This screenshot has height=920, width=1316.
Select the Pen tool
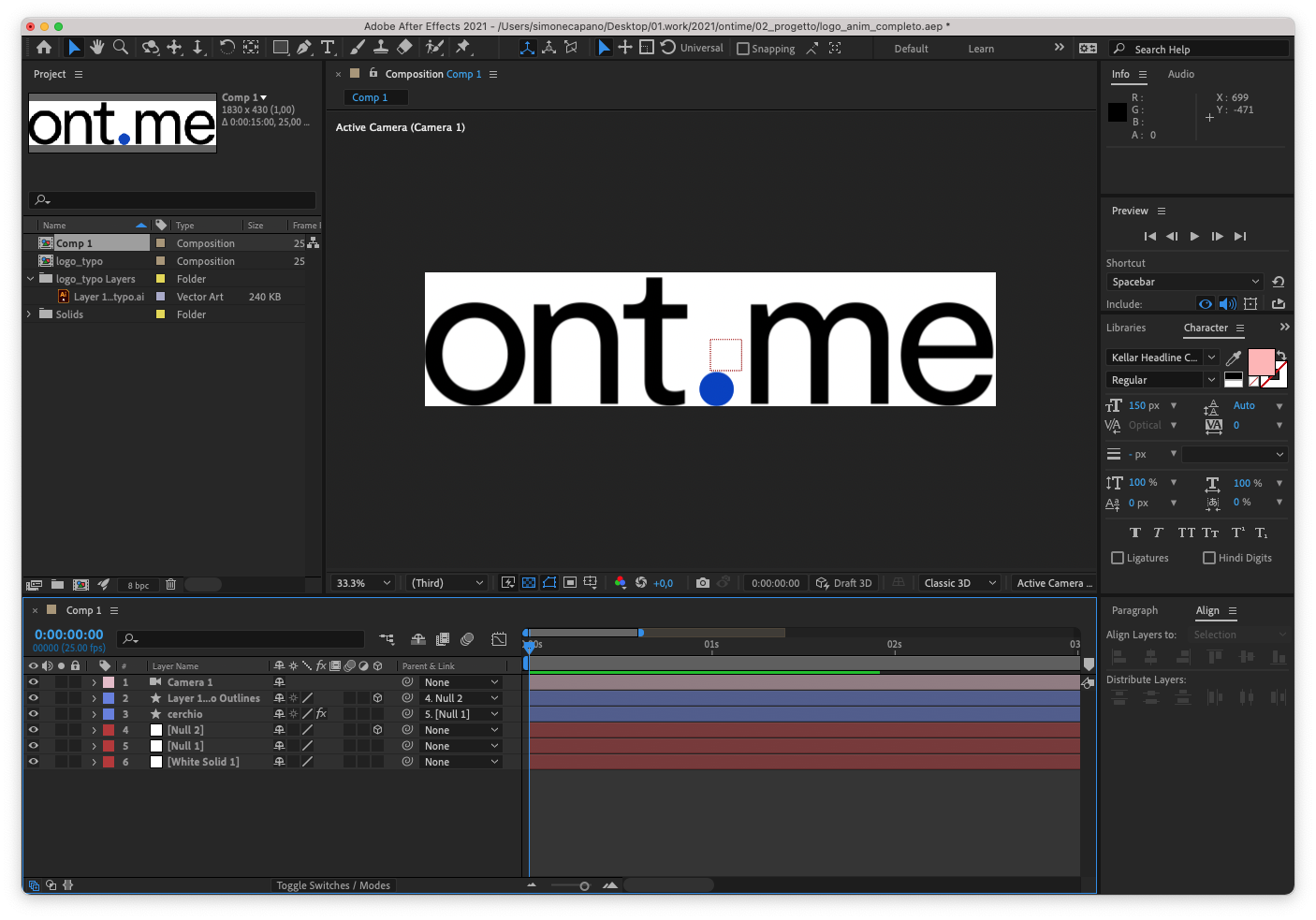304,47
